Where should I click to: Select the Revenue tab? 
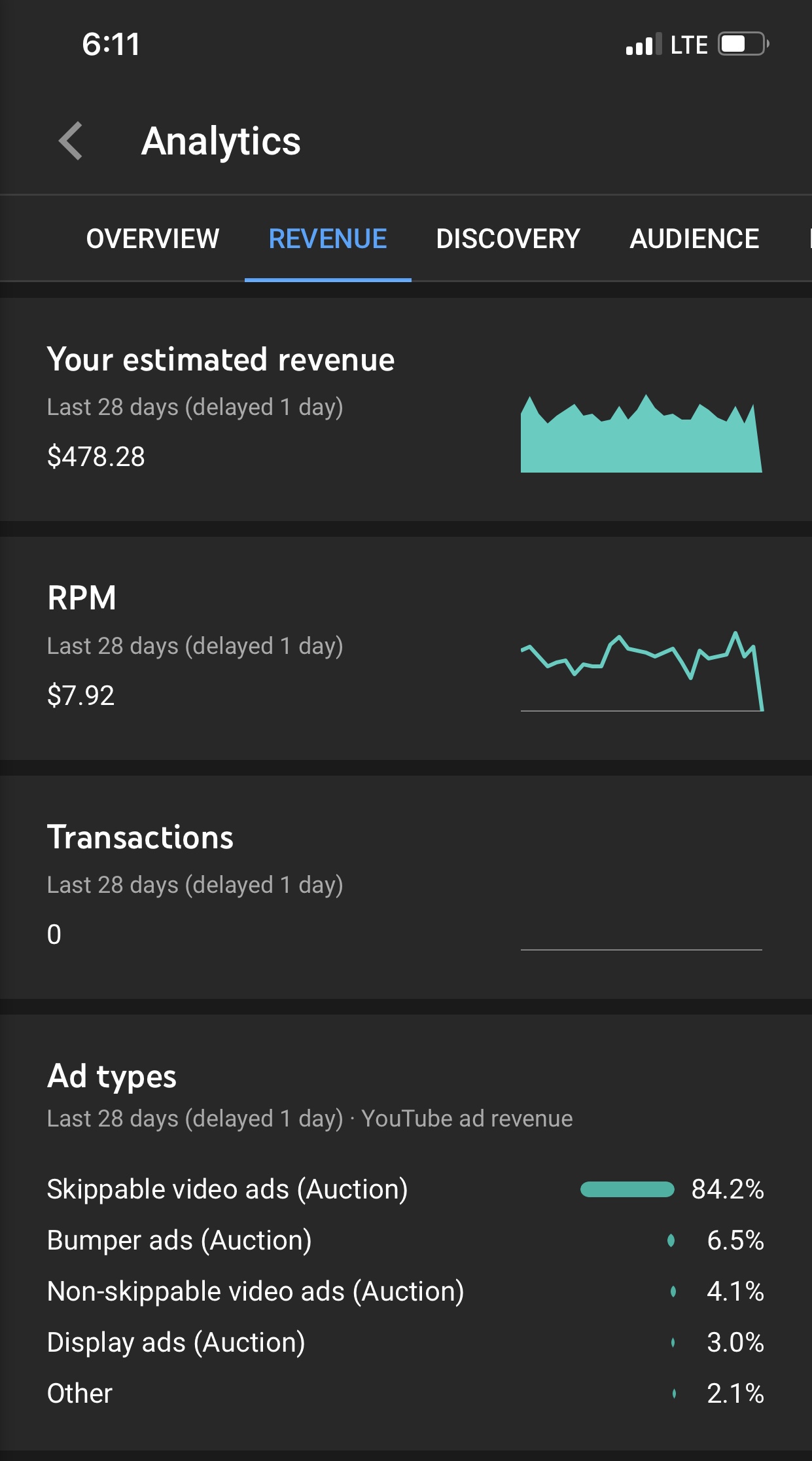(x=328, y=239)
